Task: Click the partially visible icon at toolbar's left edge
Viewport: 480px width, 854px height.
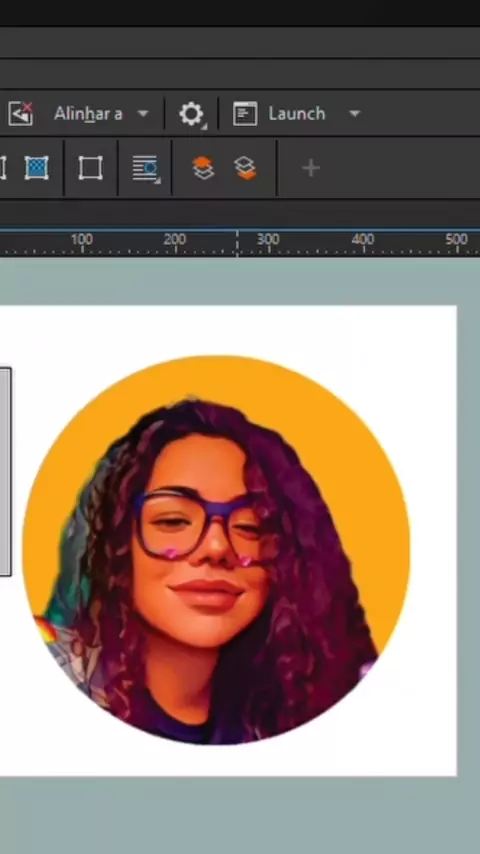Action: tap(3, 168)
